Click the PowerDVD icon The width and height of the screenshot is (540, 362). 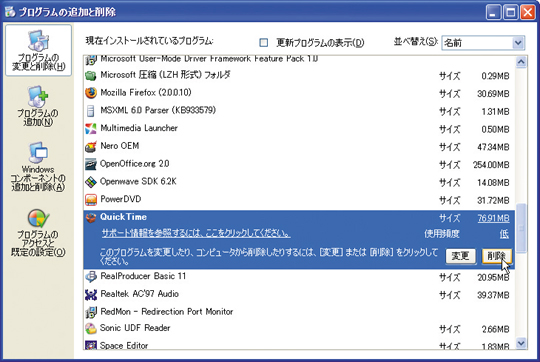(91, 200)
